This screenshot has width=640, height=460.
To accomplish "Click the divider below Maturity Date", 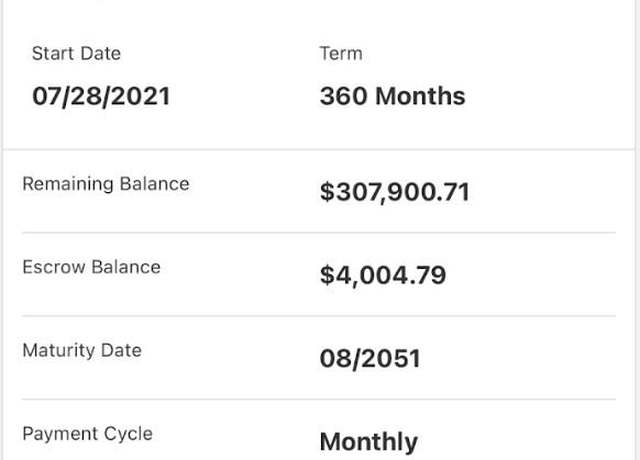I will click(319, 399).
